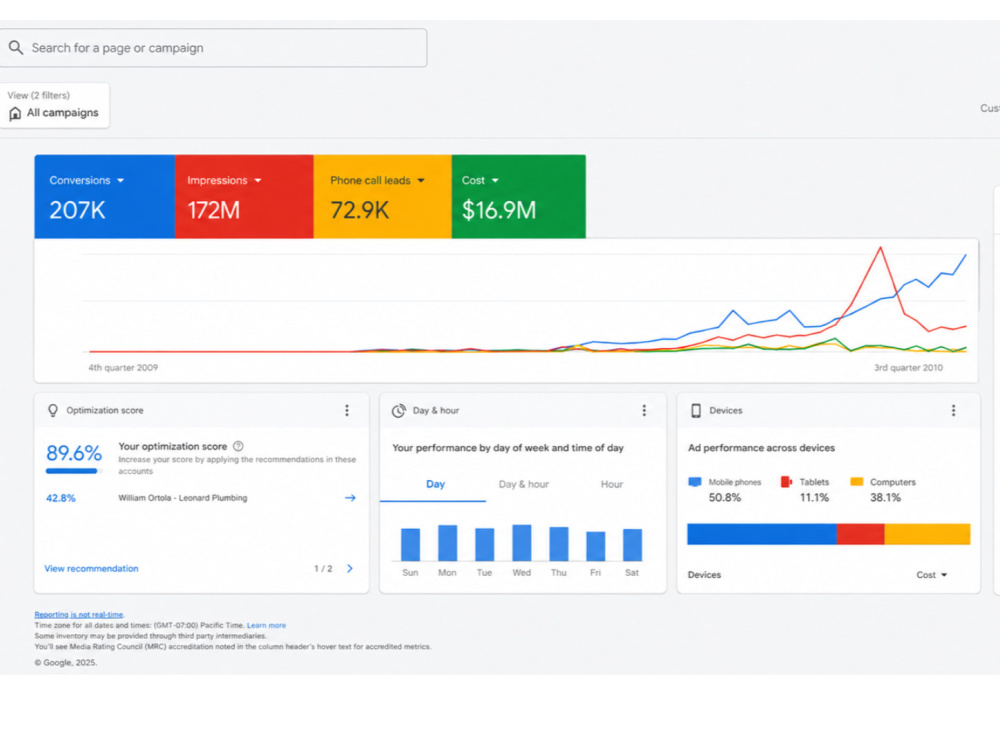Click the clock icon on Day & hour card
The image size is (1000, 750).
coord(399,411)
